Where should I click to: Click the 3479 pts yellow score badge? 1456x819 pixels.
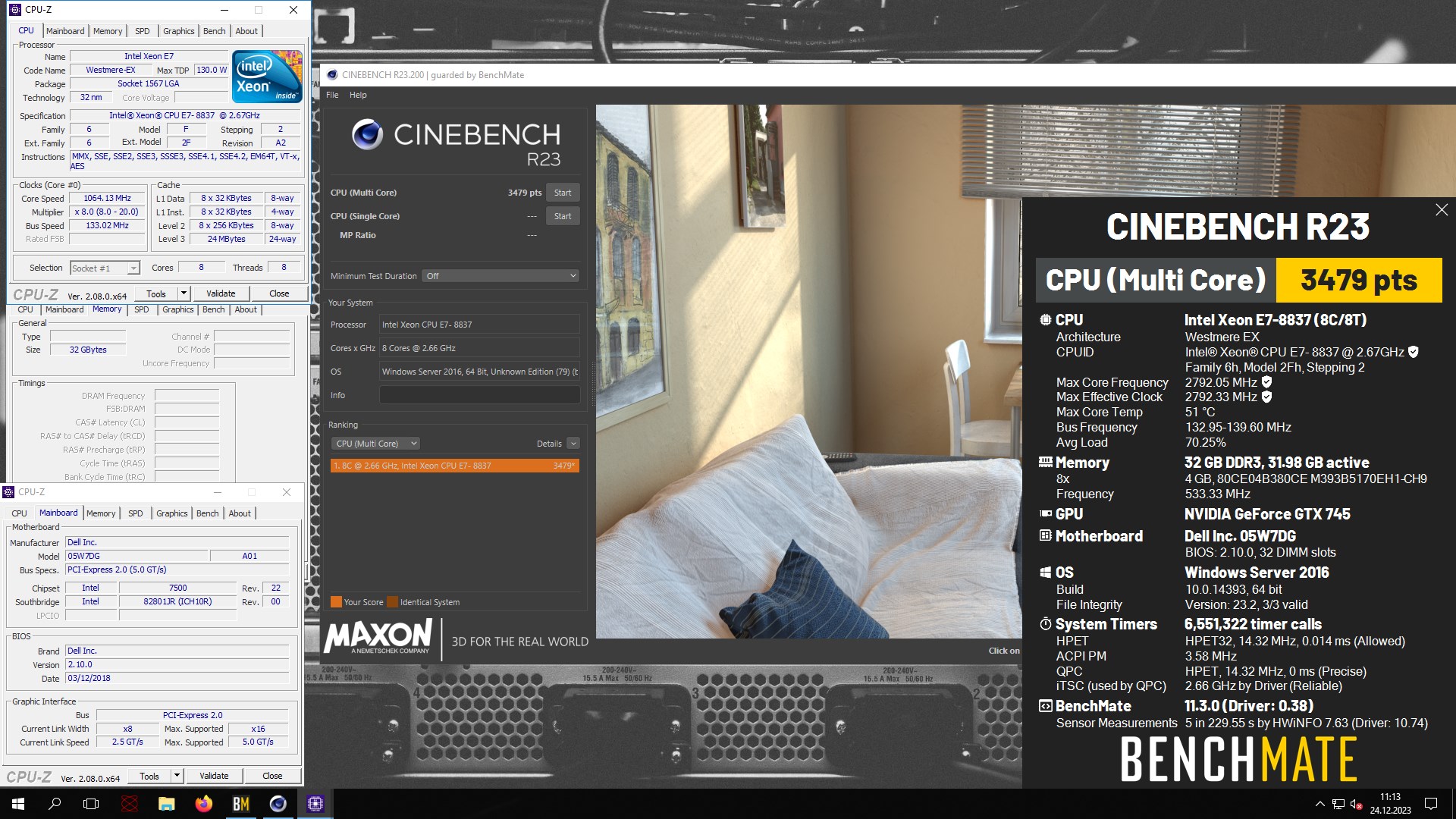point(1359,280)
